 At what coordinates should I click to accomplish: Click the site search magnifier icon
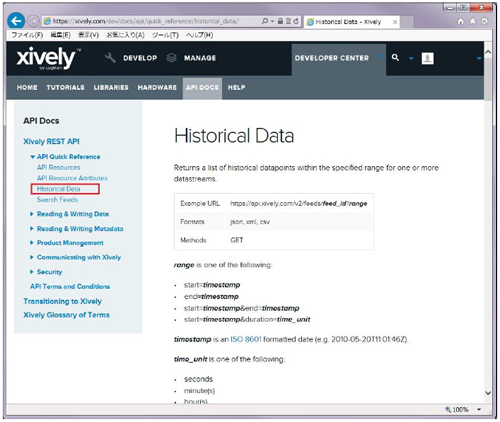395,58
